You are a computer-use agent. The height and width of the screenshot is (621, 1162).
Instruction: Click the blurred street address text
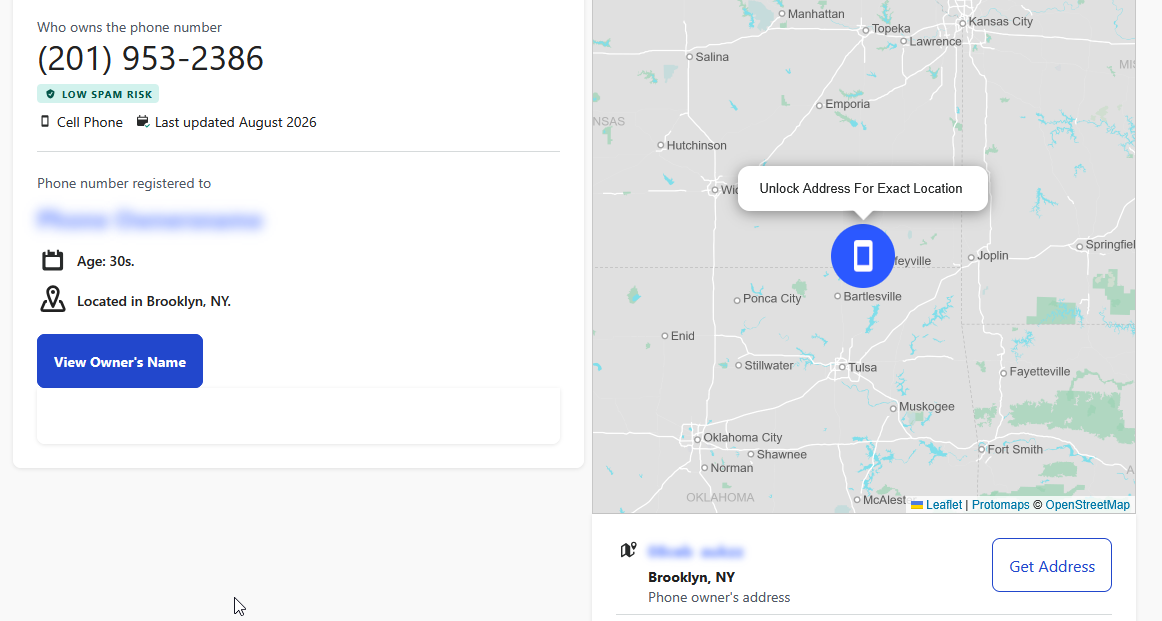(695, 552)
